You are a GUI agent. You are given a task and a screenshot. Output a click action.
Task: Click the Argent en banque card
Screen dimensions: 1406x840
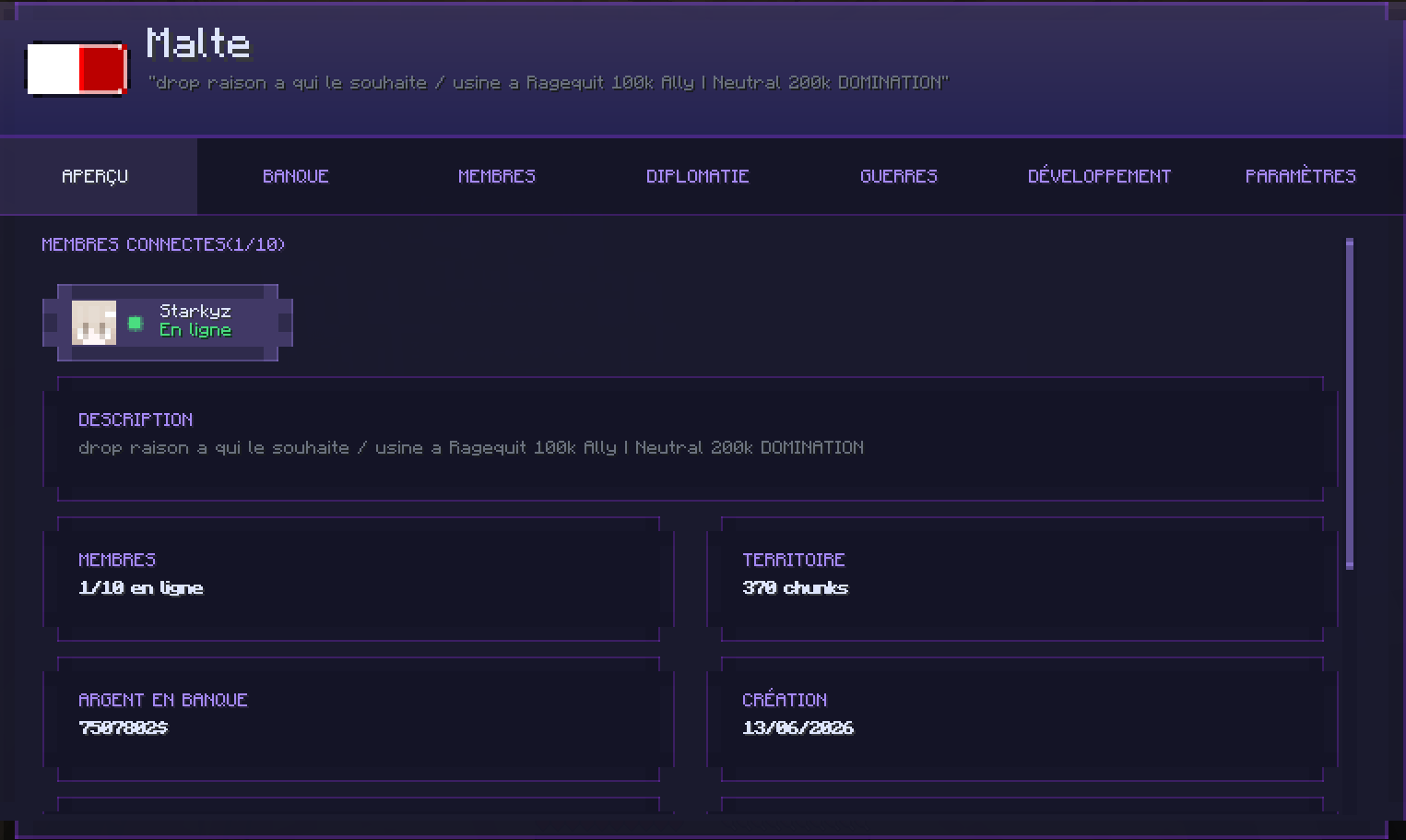(x=359, y=719)
